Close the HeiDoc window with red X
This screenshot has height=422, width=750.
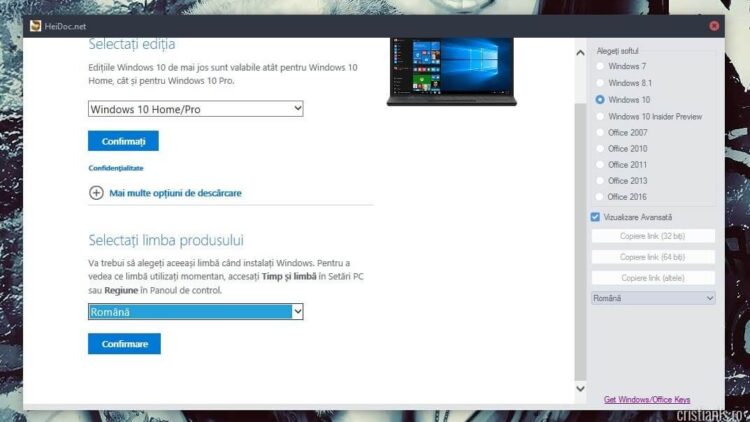(714, 25)
